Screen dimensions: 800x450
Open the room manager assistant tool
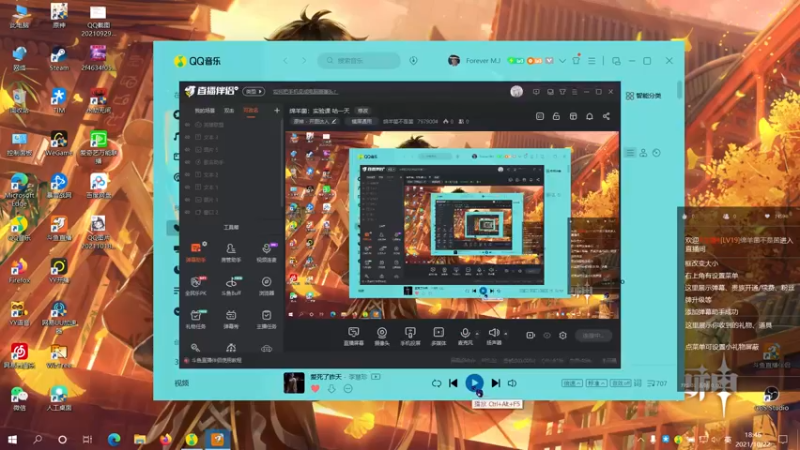point(231,252)
